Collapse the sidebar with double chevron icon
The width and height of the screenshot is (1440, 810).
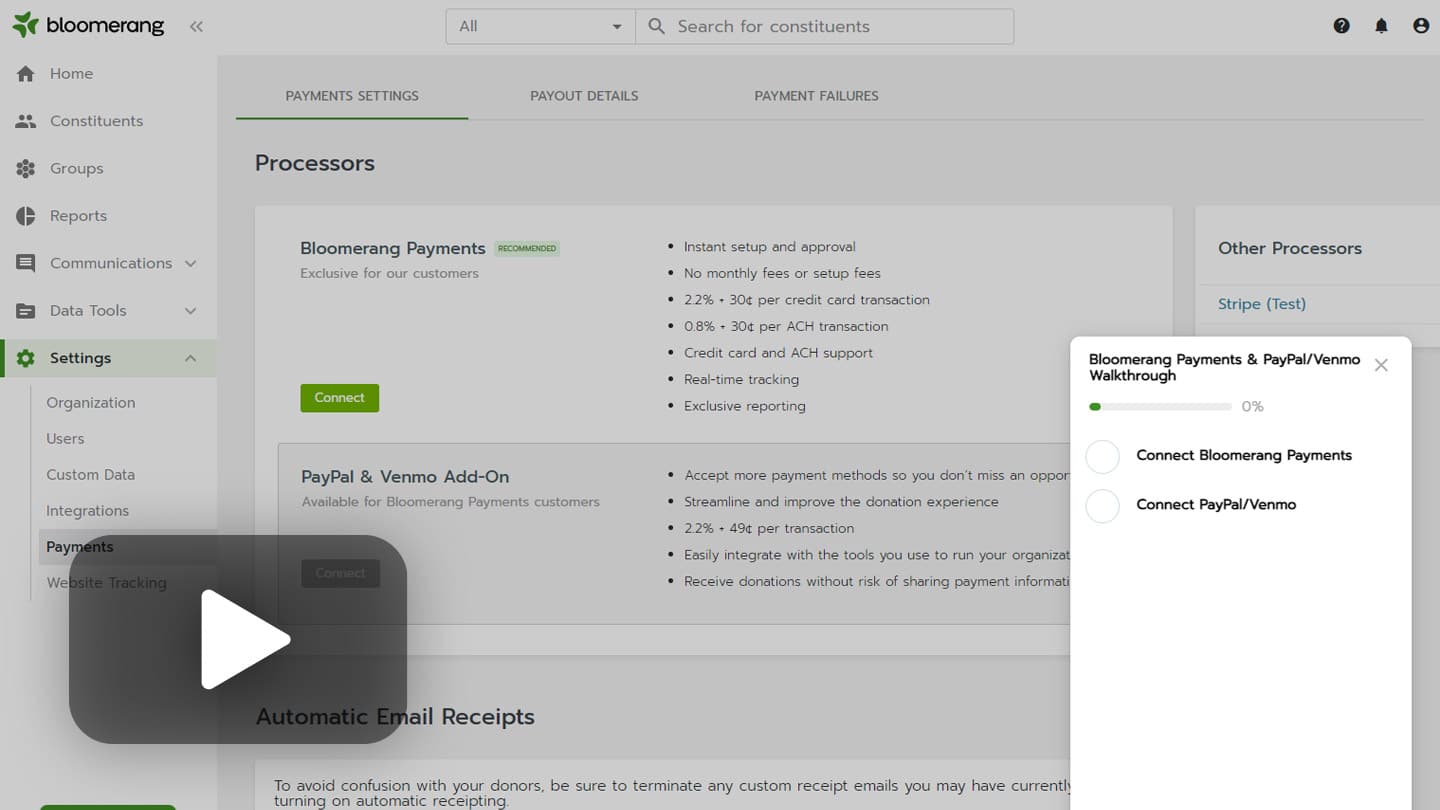[x=196, y=27]
